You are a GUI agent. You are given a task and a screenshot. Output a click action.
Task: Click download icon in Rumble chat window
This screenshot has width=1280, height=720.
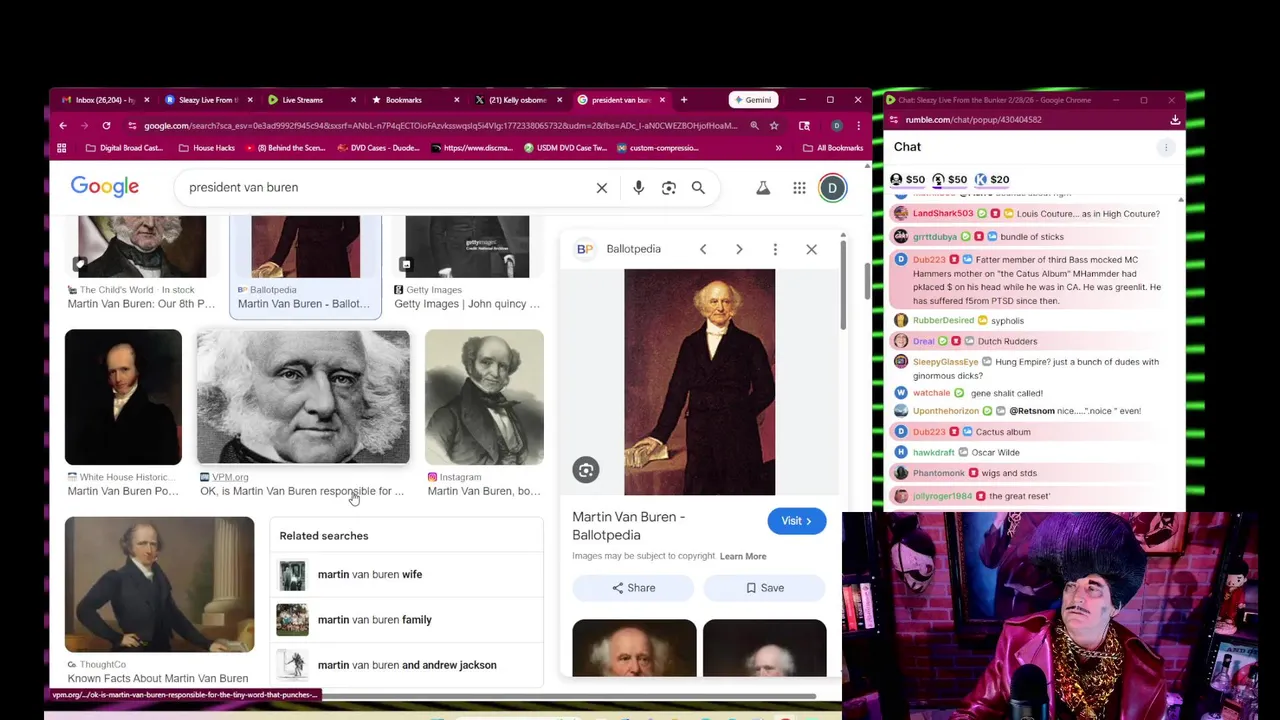click(x=1175, y=120)
